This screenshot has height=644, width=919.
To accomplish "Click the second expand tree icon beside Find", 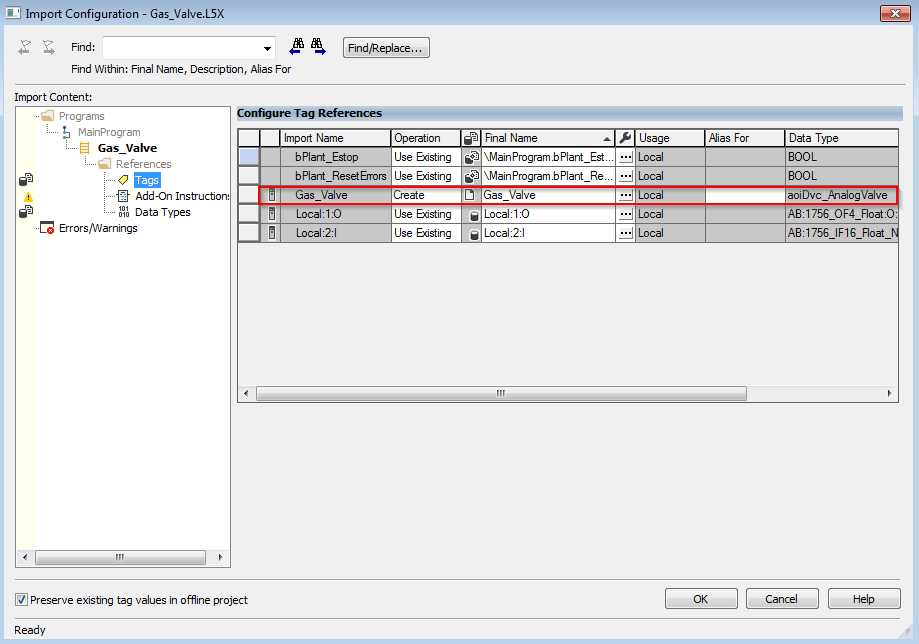I will tap(49, 47).
